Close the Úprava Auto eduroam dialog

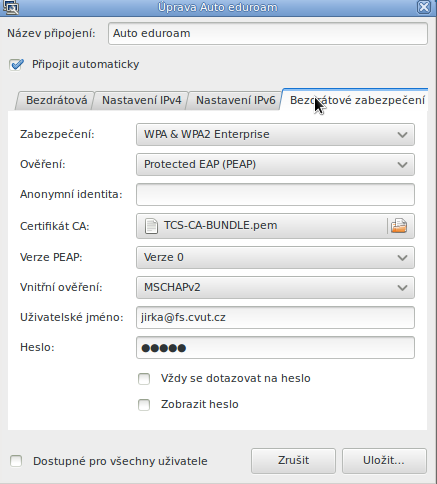[424, 7]
